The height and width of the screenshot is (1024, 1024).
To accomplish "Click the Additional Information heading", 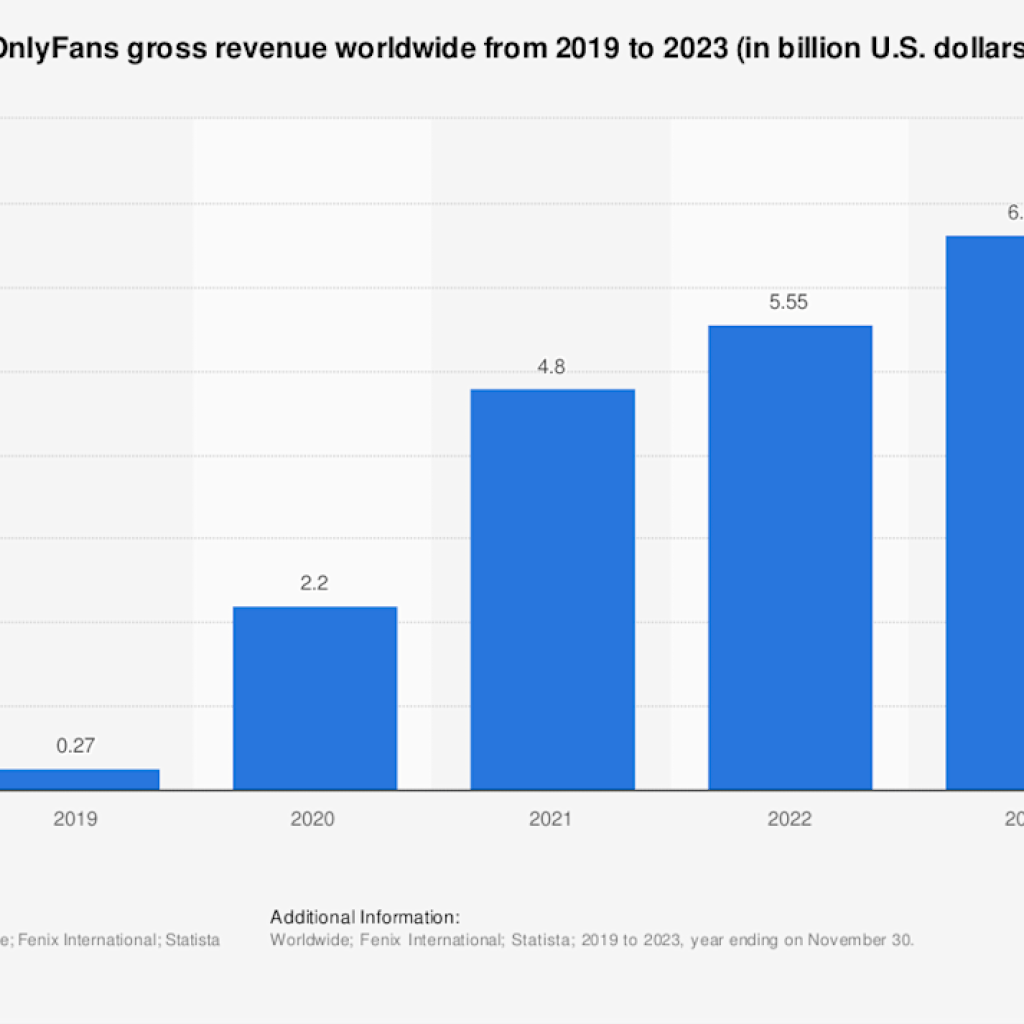I will [365, 917].
